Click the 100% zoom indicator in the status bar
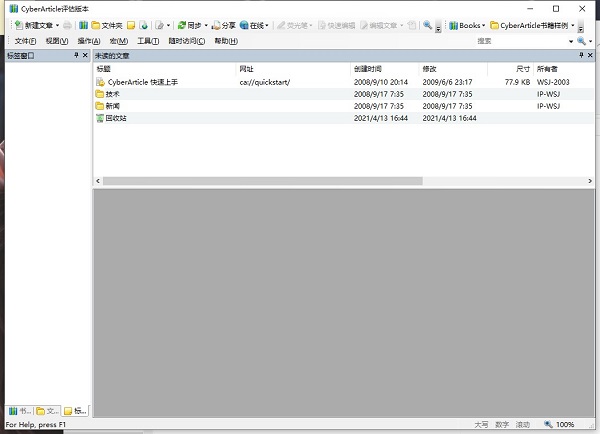600x434 pixels. (x=565, y=424)
